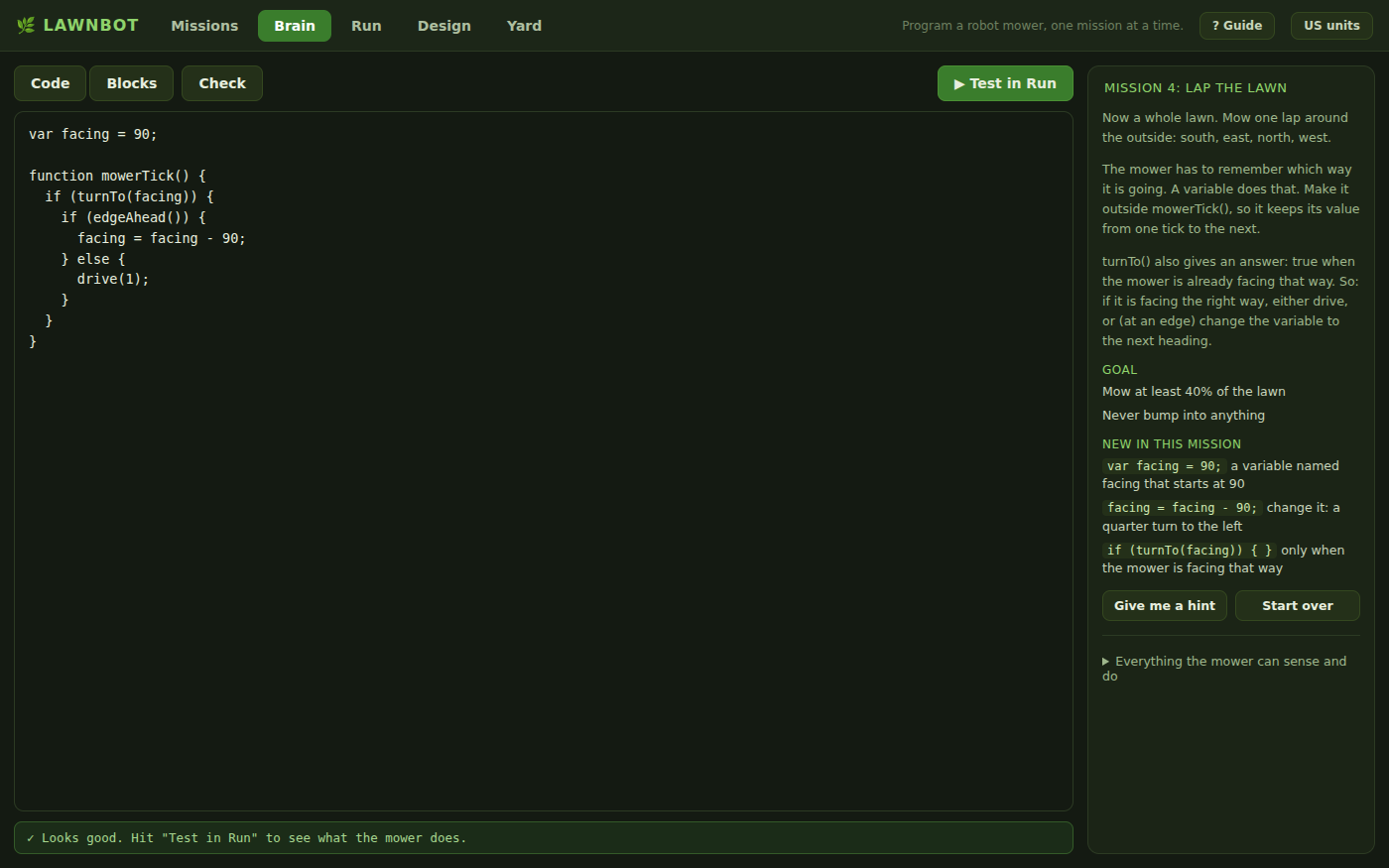Click the 'var facing = 90;' snippet in sidebar

coord(1164,466)
